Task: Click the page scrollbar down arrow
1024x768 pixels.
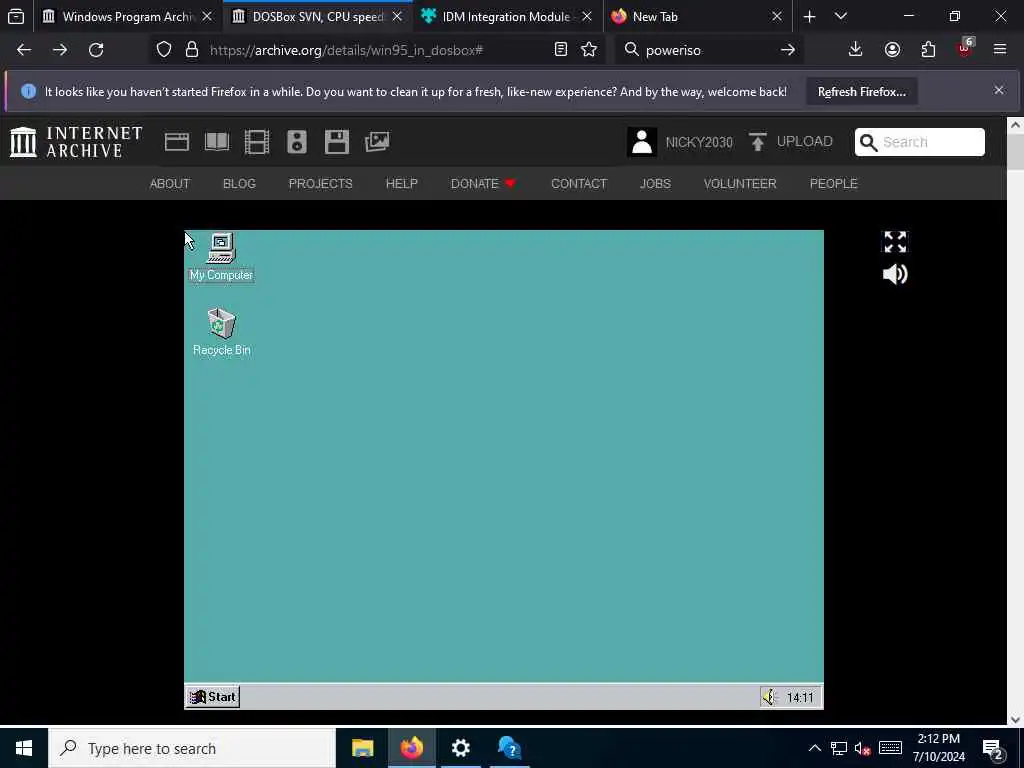Action: point(1015,719)
